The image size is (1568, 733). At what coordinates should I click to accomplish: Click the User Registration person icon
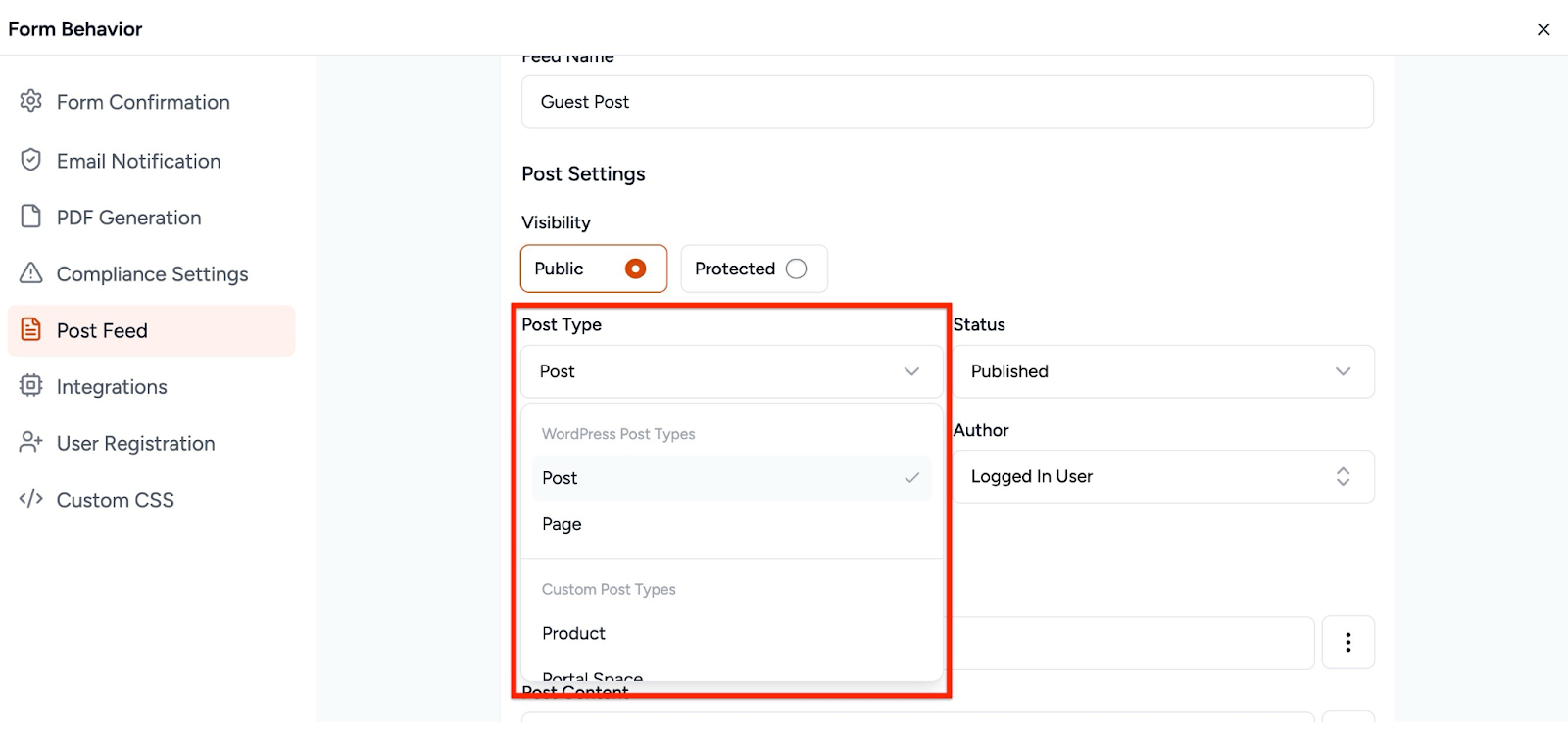31,443
